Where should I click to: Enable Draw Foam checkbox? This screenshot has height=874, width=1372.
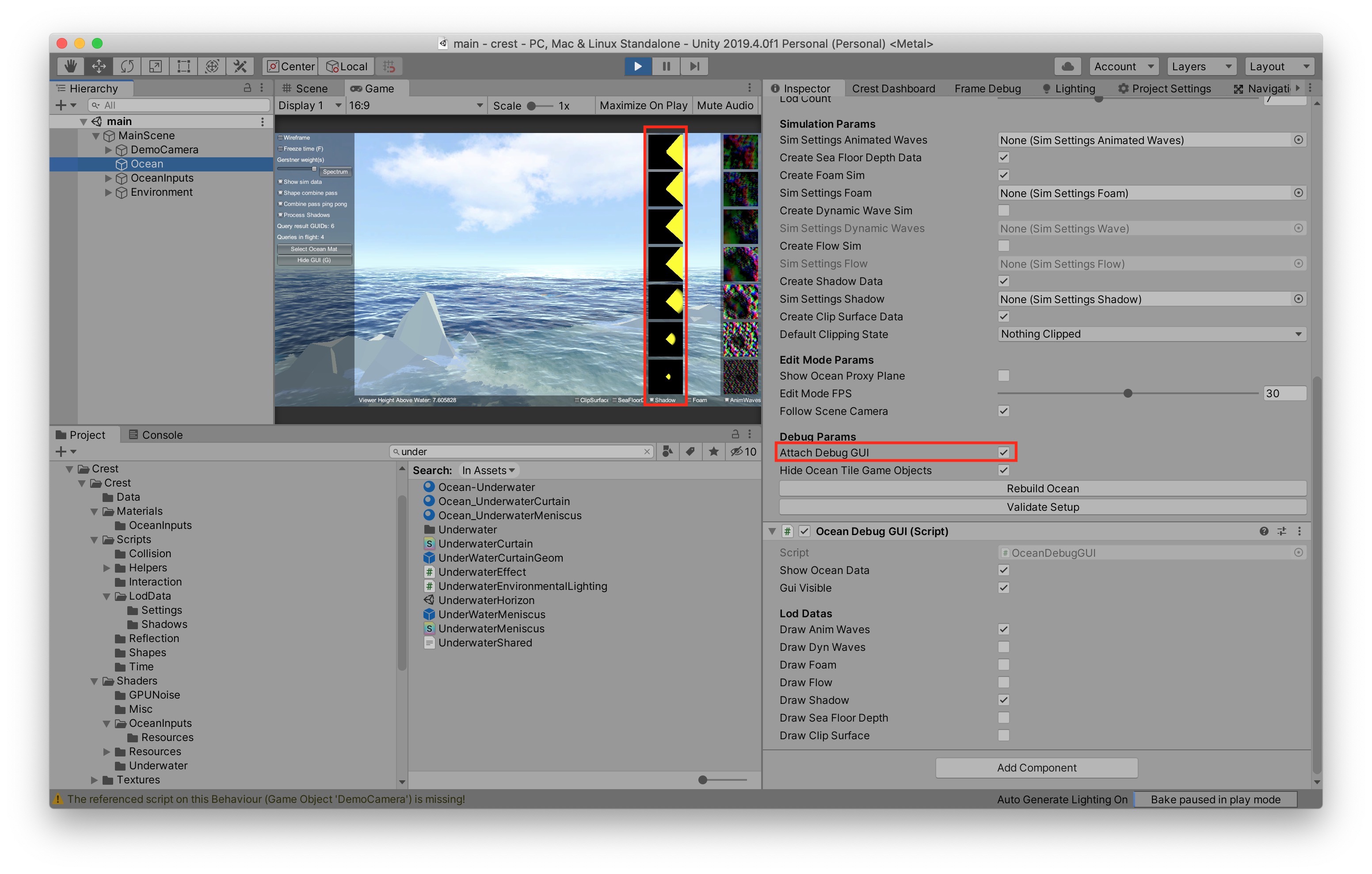coord(1003,665)
